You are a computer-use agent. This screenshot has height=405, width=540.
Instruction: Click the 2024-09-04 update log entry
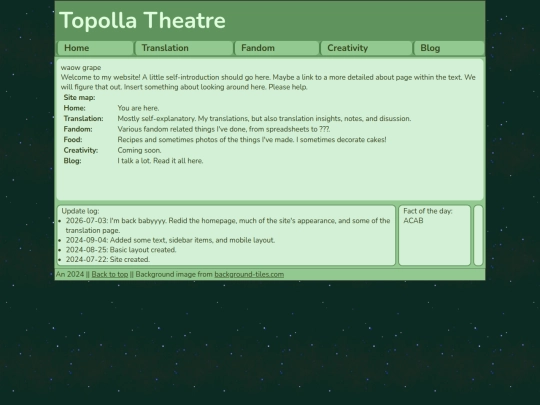pos(170,240)
